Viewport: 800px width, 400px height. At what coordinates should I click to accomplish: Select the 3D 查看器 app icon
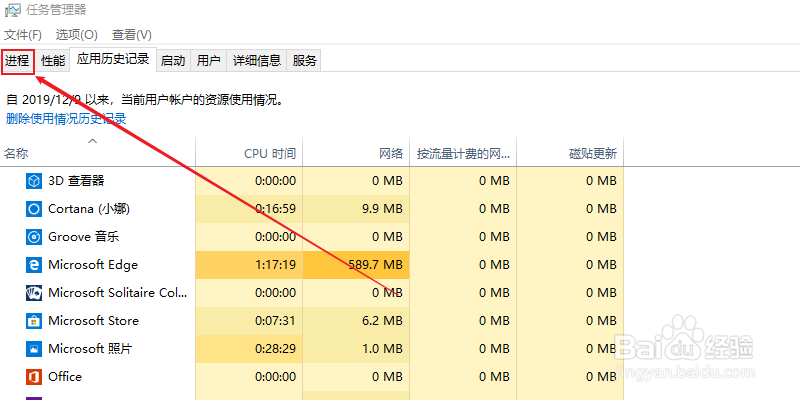coord(34,181)
